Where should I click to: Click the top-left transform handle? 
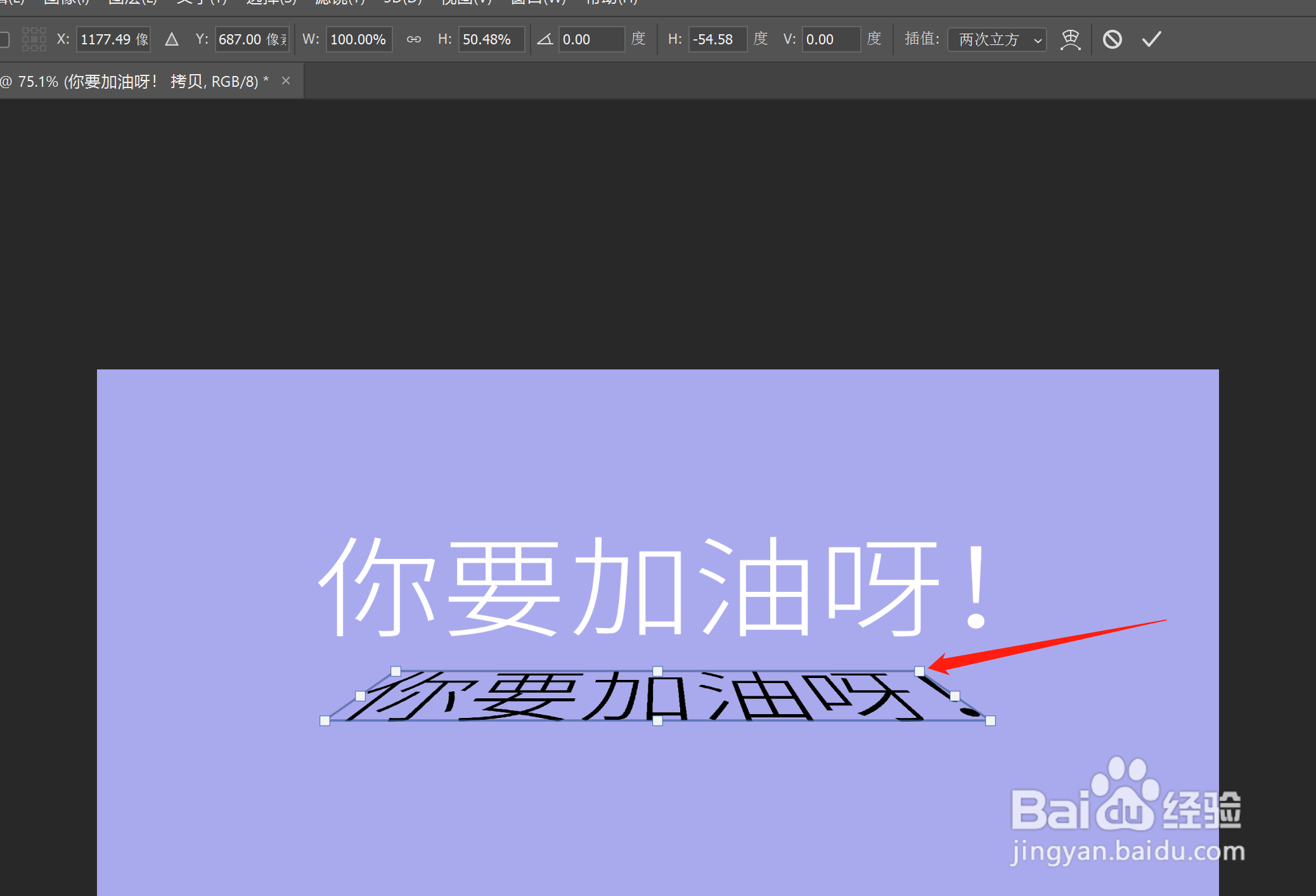coord(396,671)
